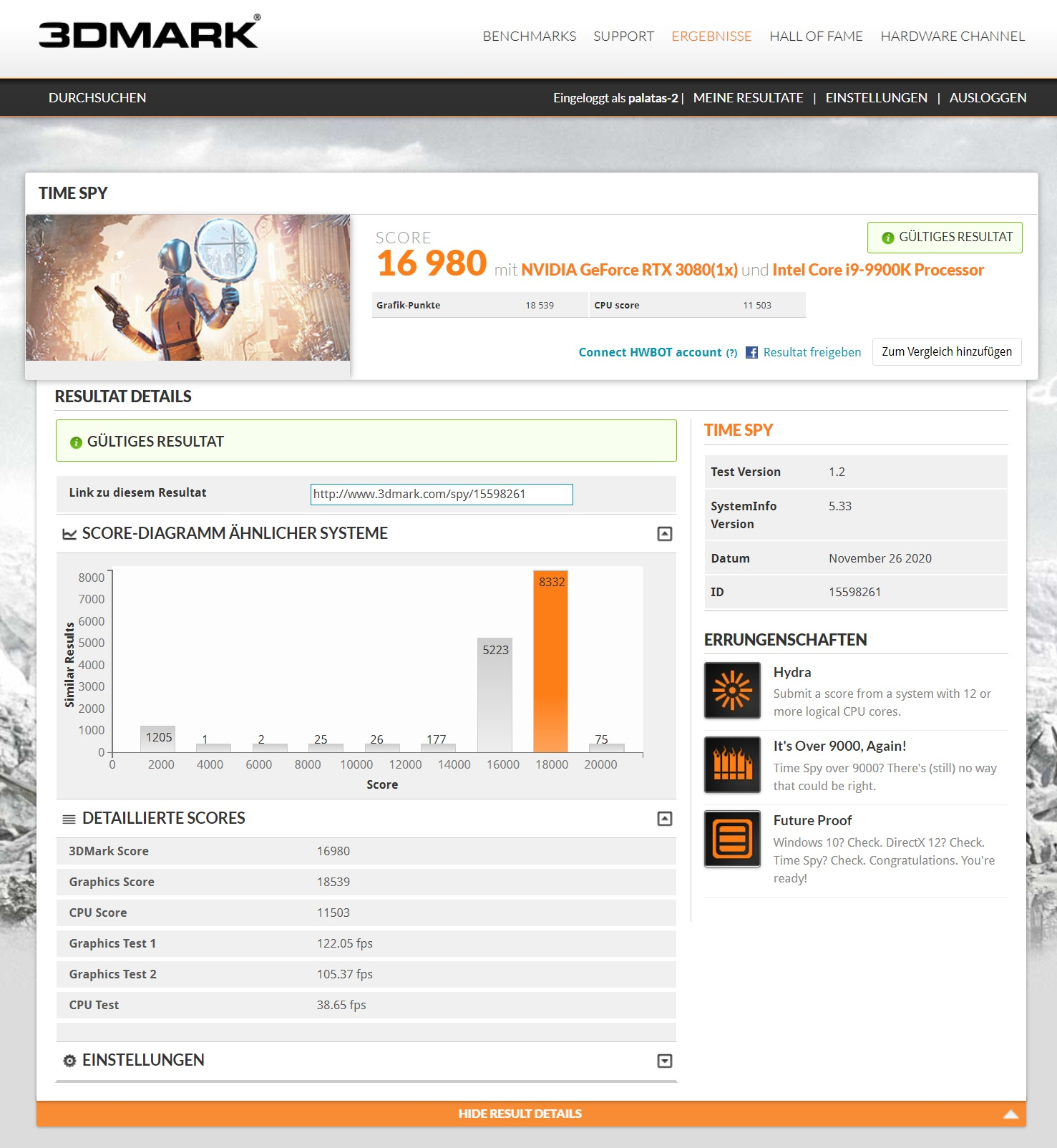Click the info icon in Resultat Details banner

76,442
